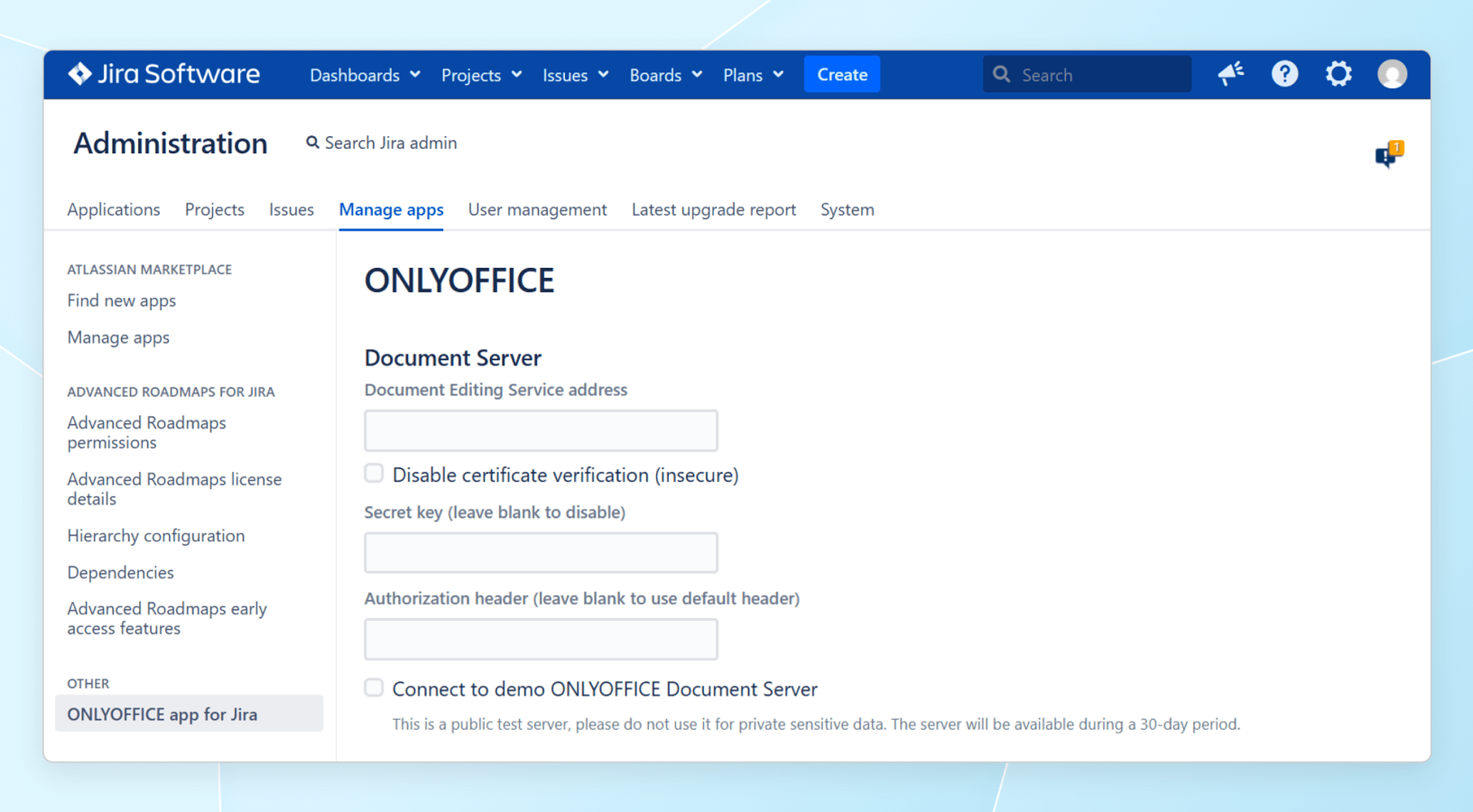The image size is (1473, 812).
Task: Switch to the Applications tab
Action: (114, 209)
